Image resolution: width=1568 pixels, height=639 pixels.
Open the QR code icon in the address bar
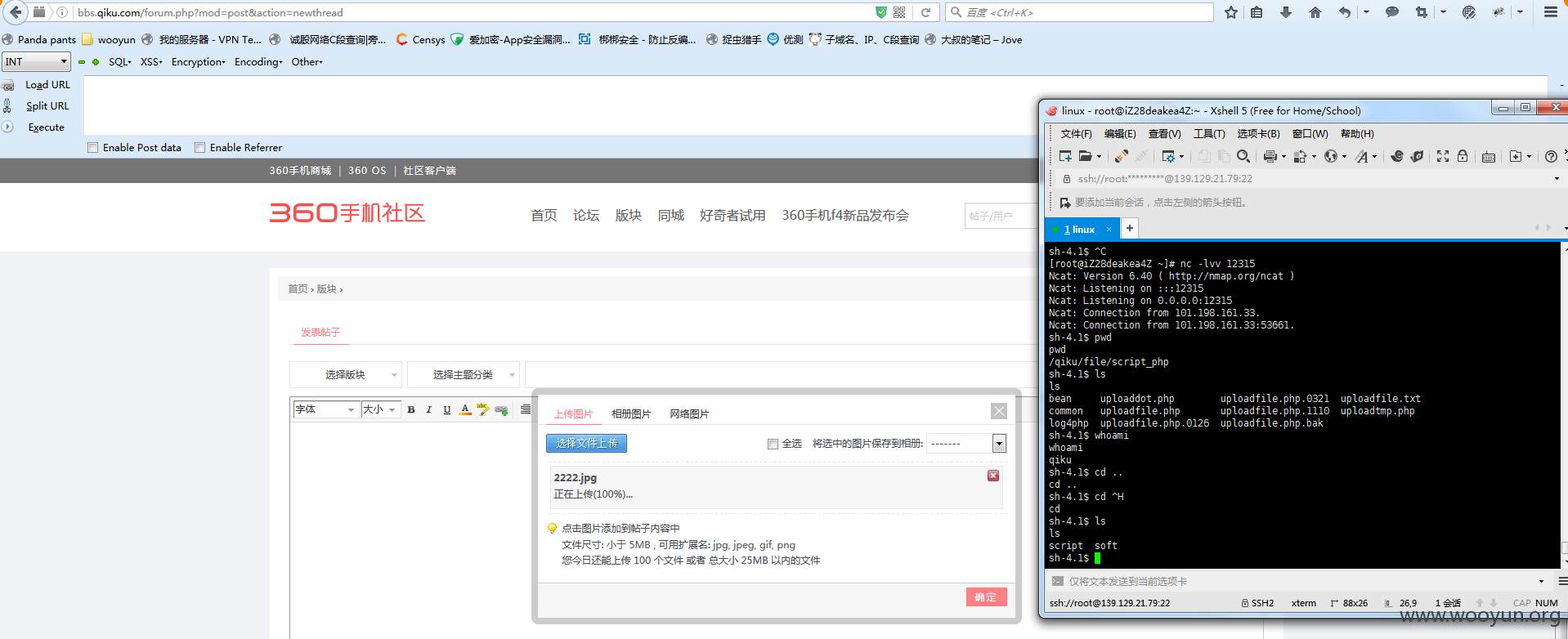click(899, 12)
